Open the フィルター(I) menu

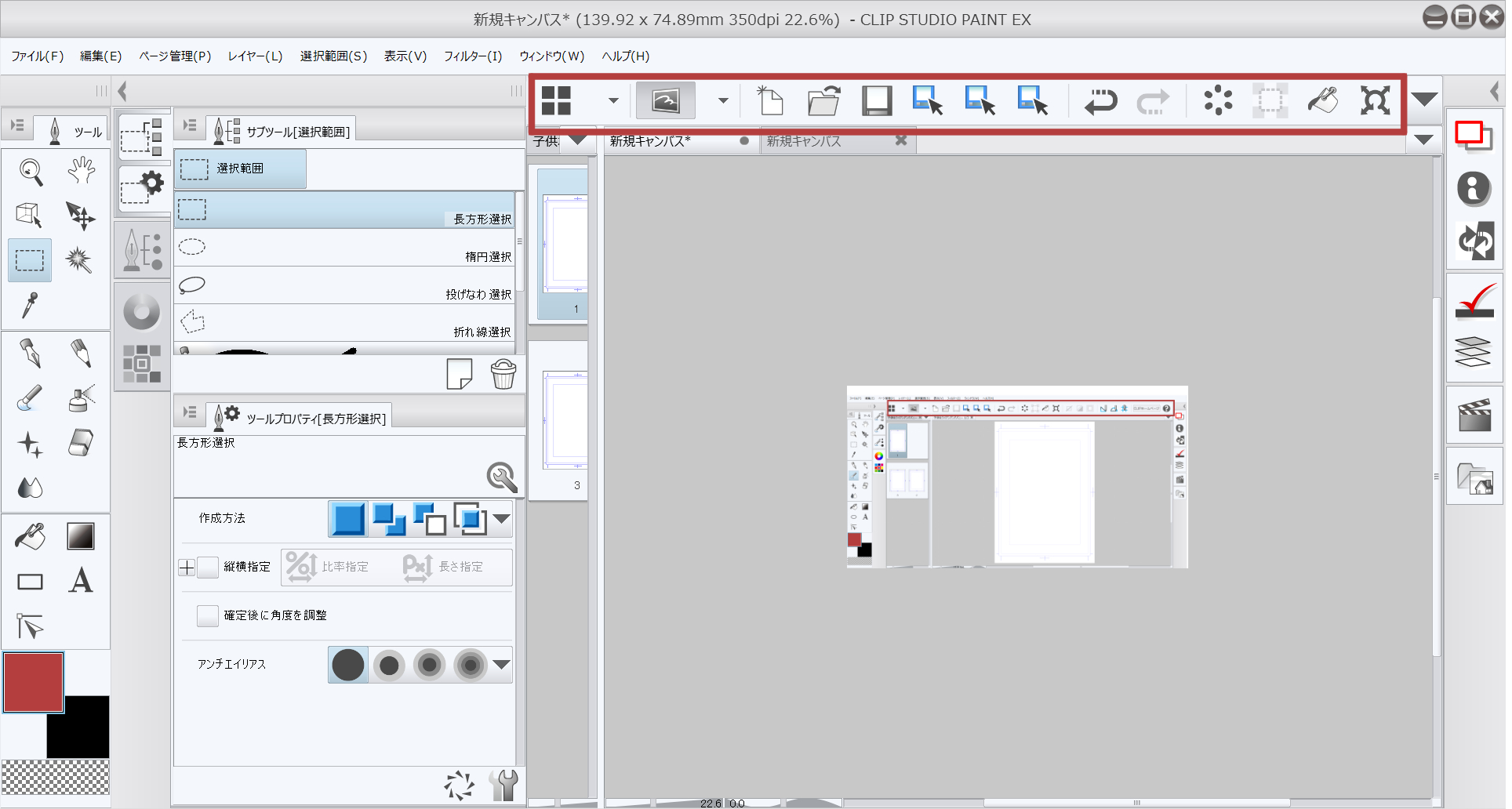[x=472, y=56]
